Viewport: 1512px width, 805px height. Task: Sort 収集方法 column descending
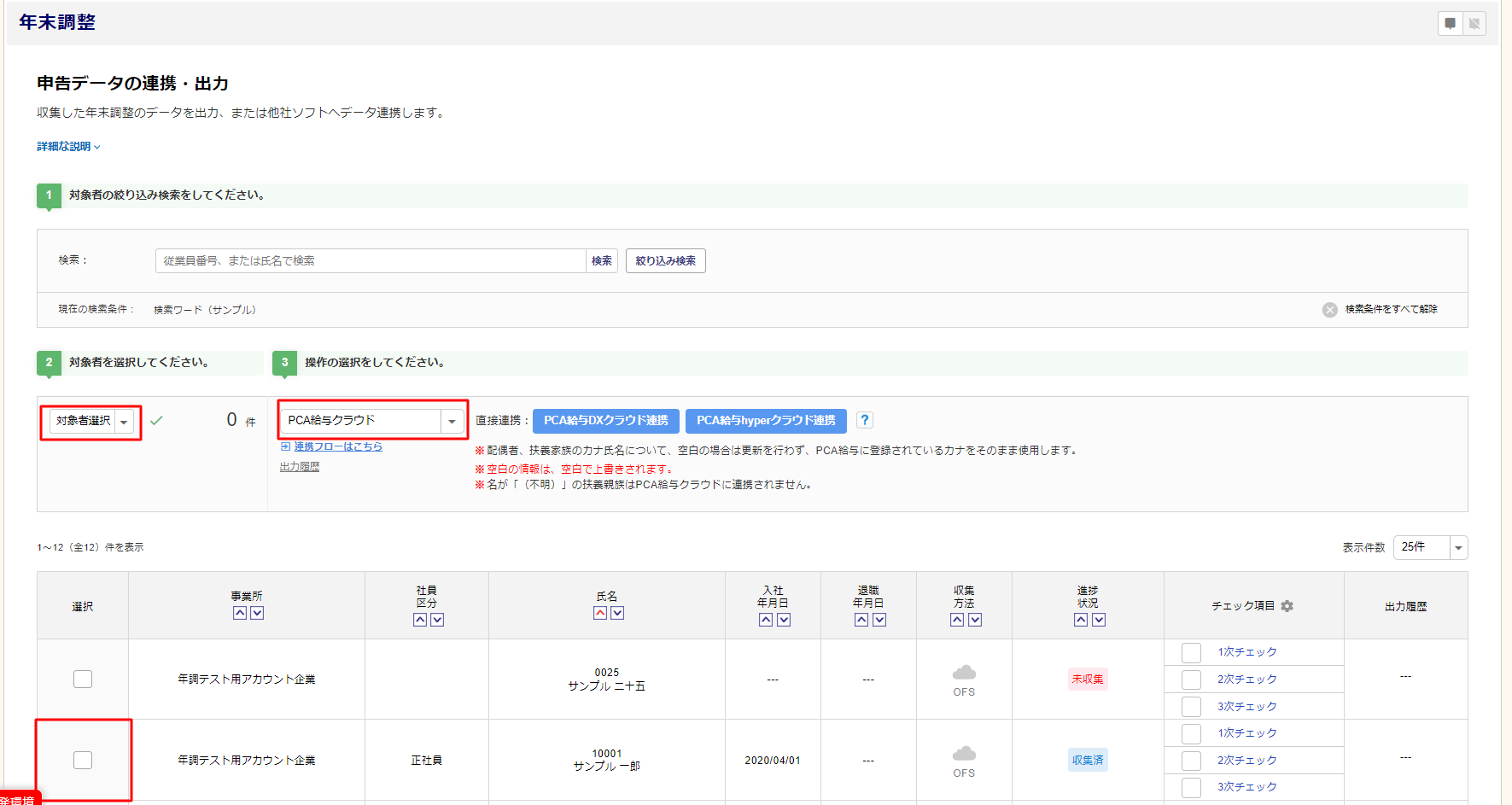tap(975, 620)
